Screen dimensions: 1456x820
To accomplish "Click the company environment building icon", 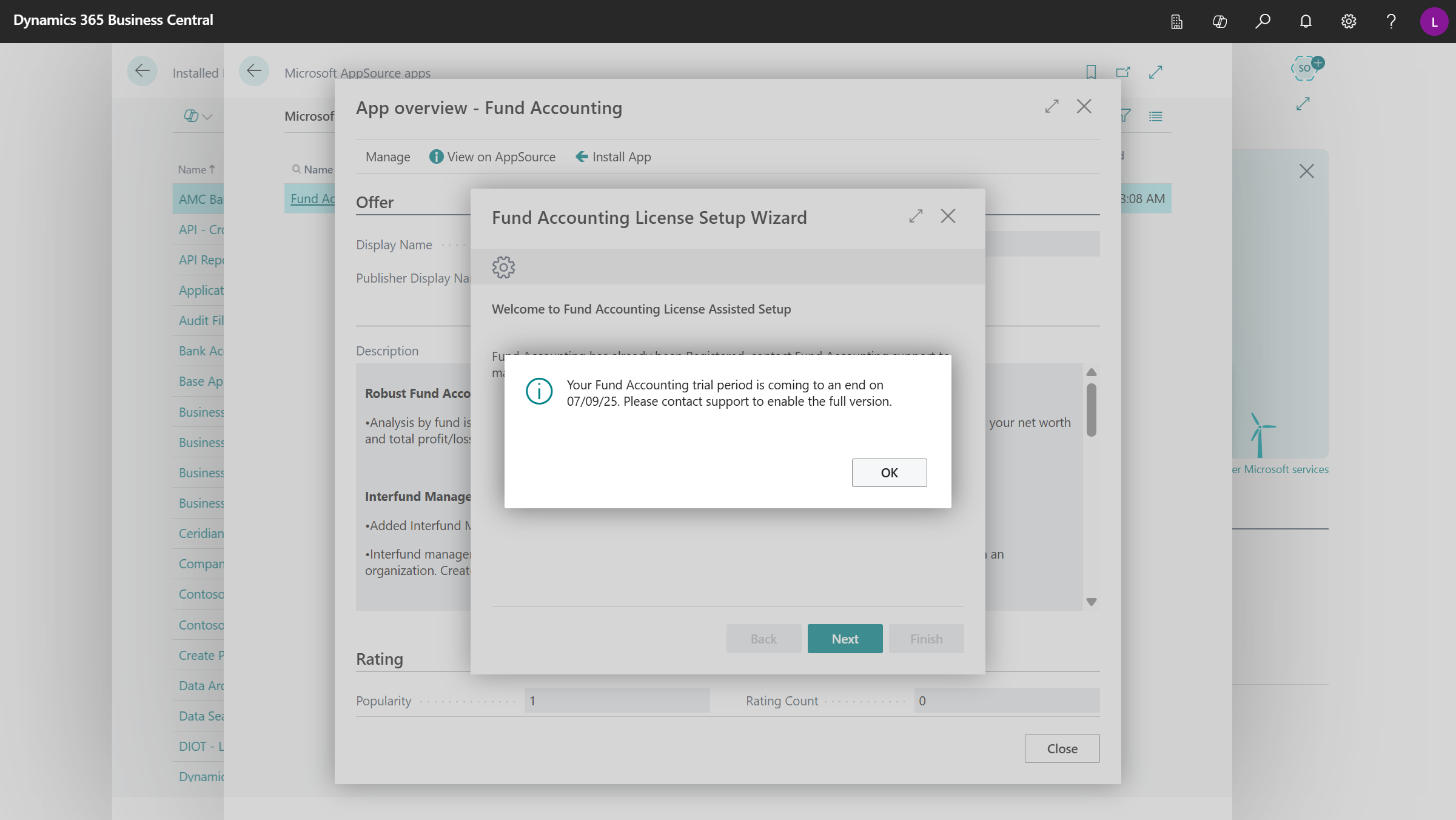I will [1176, 21].
